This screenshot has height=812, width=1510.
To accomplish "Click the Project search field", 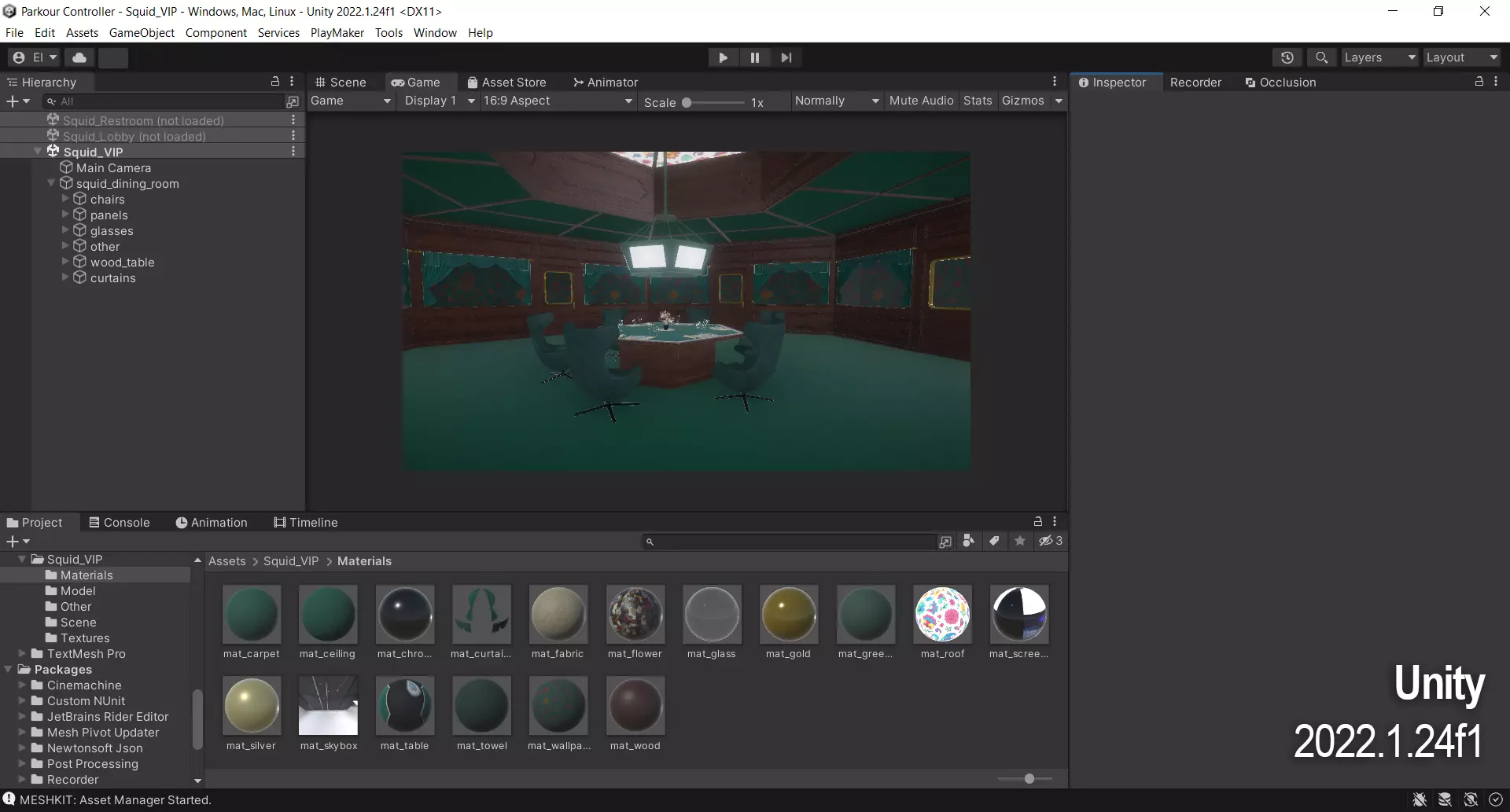I will click(789, 541).
